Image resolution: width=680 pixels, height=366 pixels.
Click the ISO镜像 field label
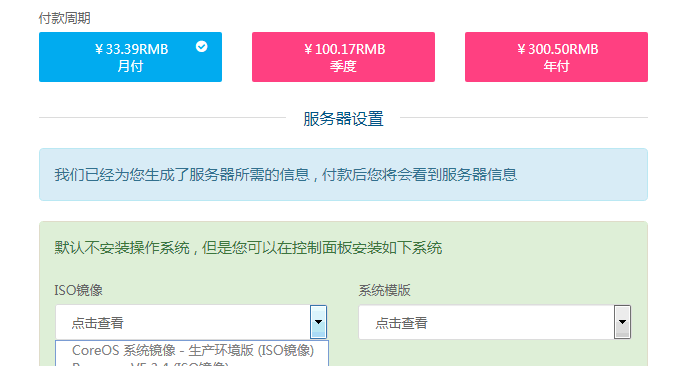[78, 290]
